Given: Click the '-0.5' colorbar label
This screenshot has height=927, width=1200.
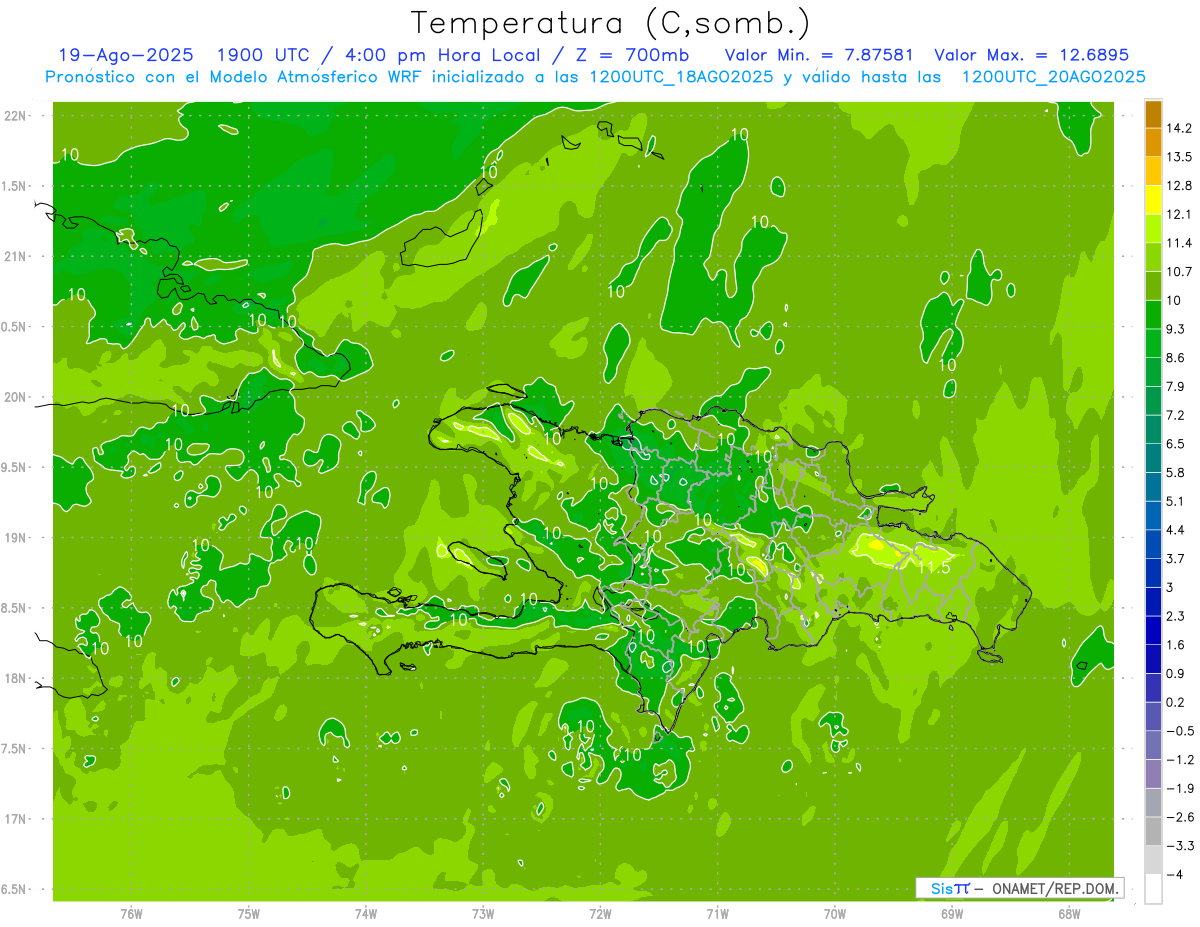Looking at the screenshot, I should pos(1179,731).
